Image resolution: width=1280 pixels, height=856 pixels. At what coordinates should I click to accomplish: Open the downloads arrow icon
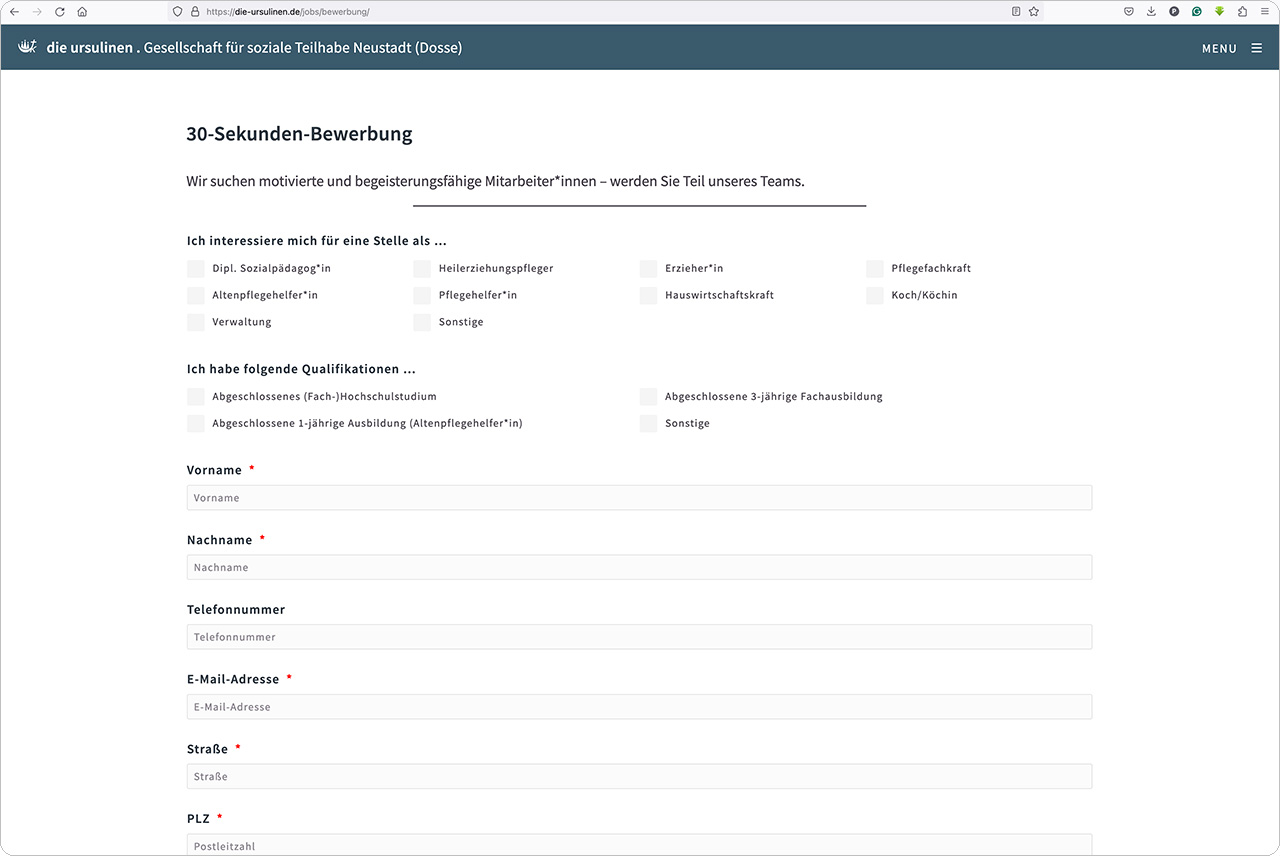tap(1151, 12)
